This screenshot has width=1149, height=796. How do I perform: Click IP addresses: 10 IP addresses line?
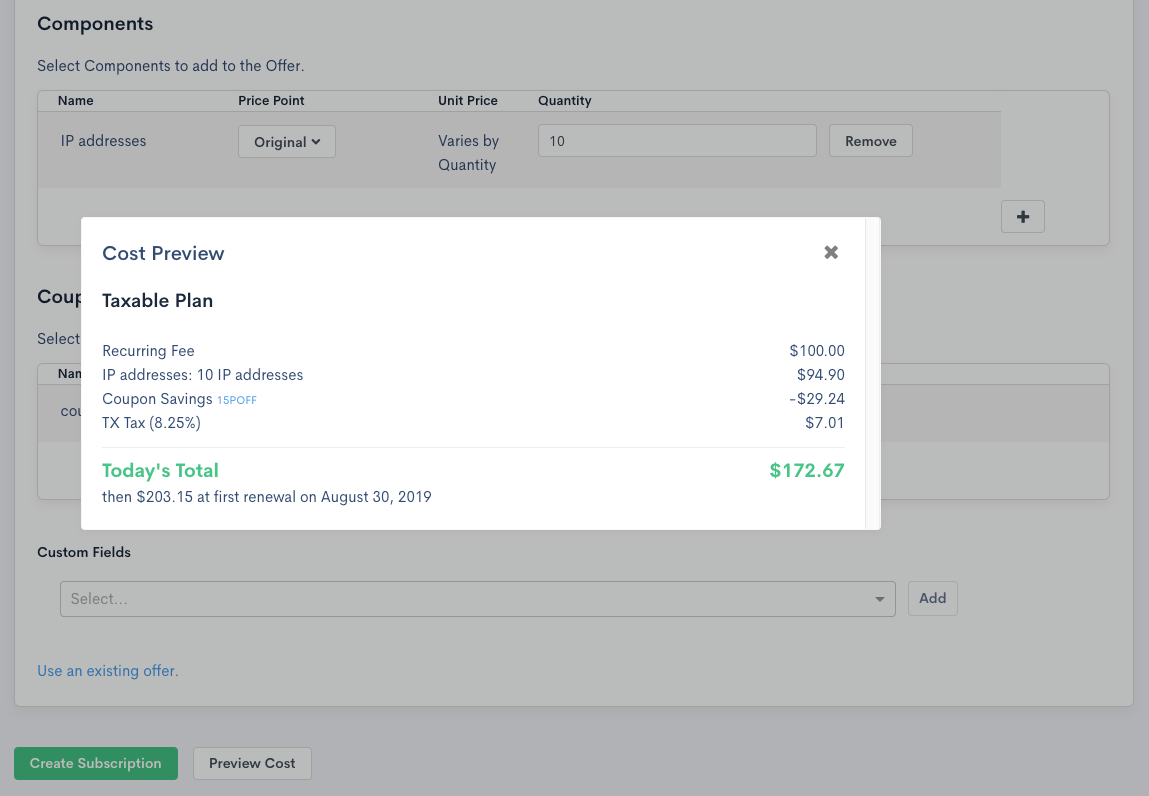click(203, 375)
